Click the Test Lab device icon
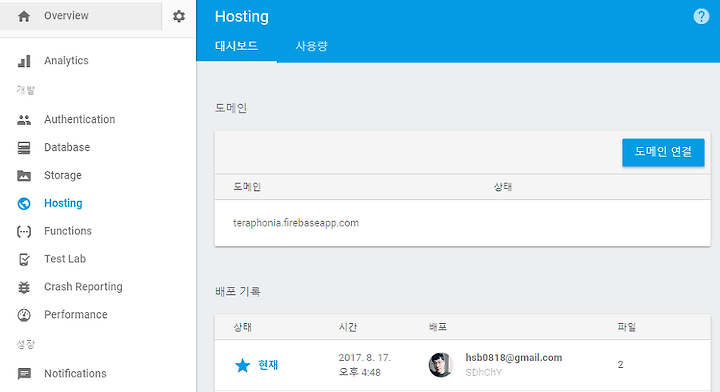 click(24, 259)
